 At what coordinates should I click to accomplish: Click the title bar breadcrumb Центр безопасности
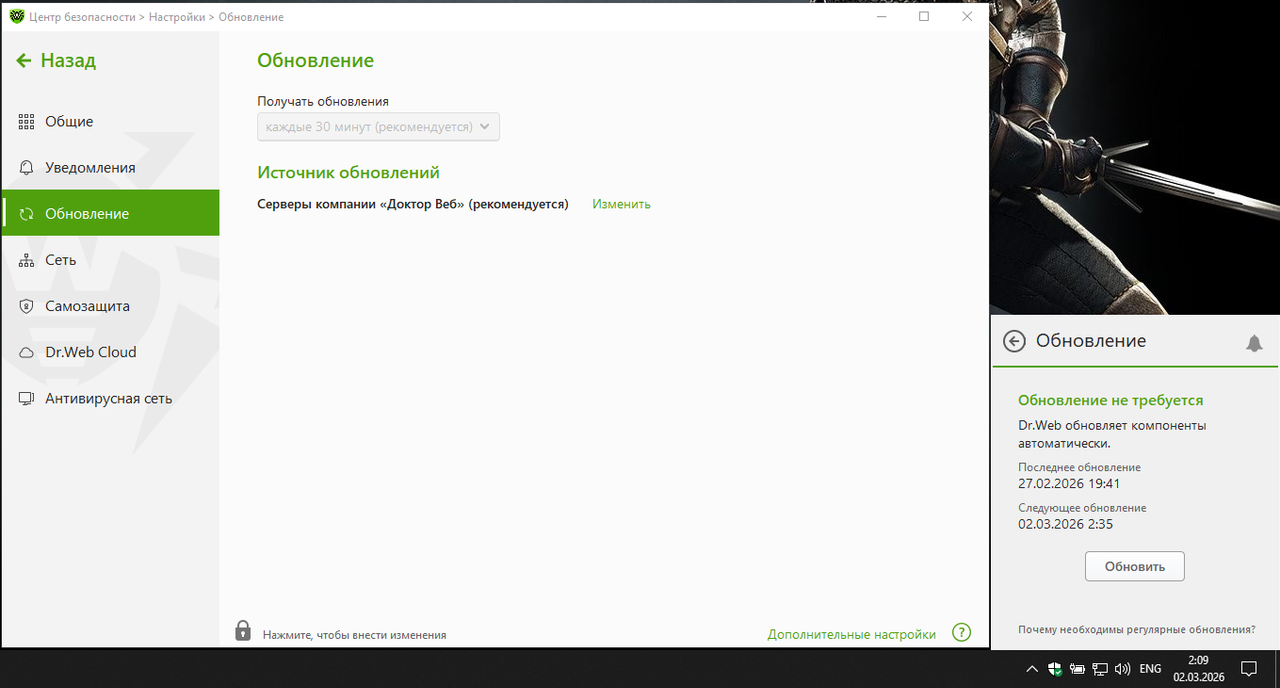pyautogui.click(x=82, y=17)
